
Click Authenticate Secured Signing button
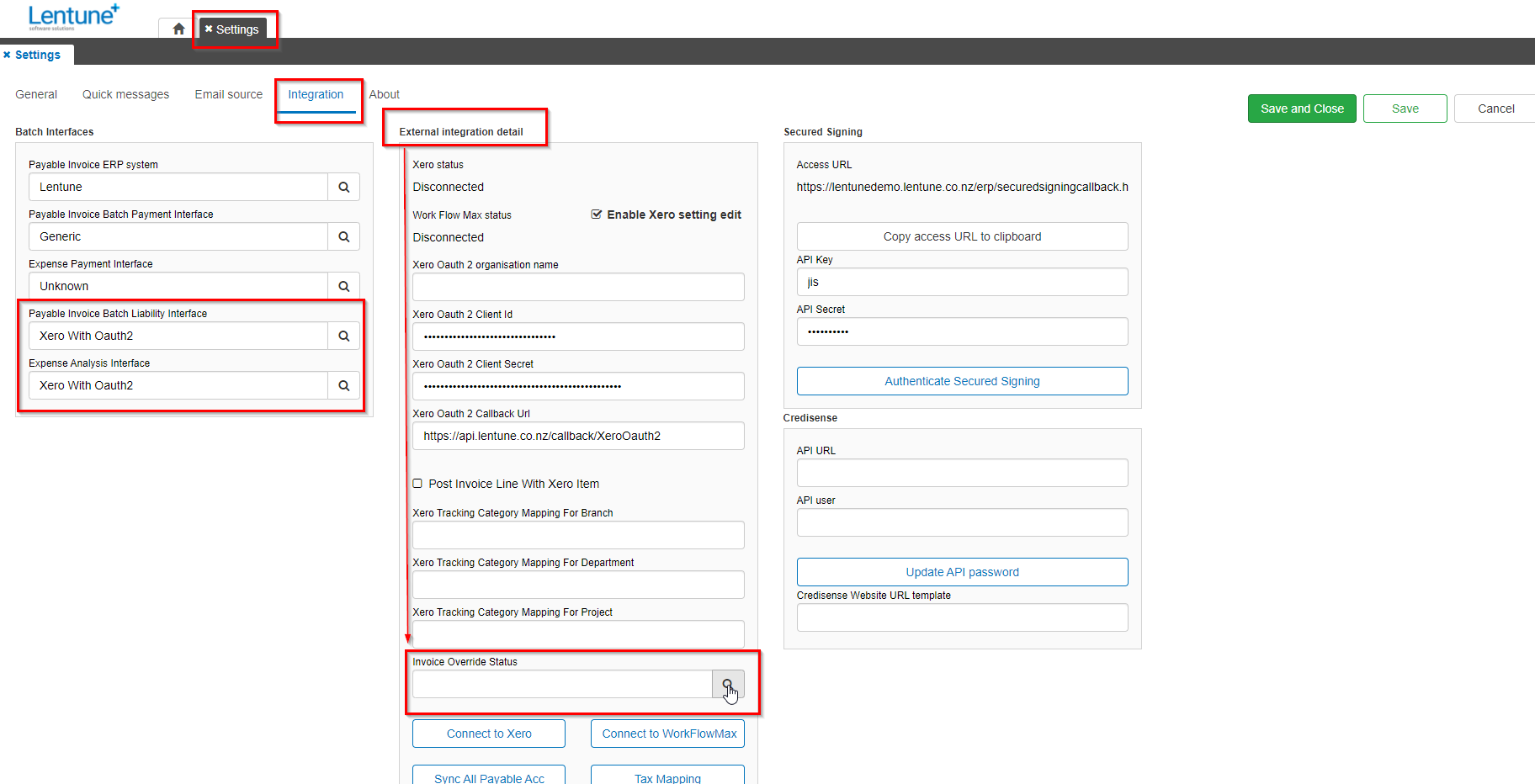coord(963,381)
